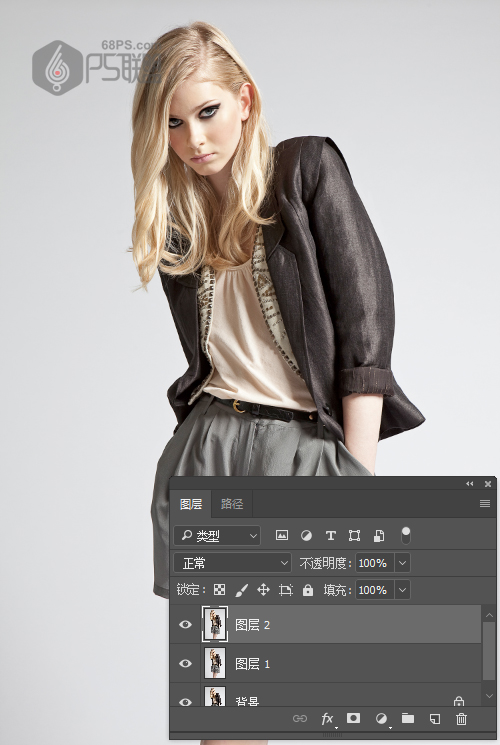The width and height of the screenshot is (500, 745).
Task: Open 类型 filter type dropdown
Action: 217,535
